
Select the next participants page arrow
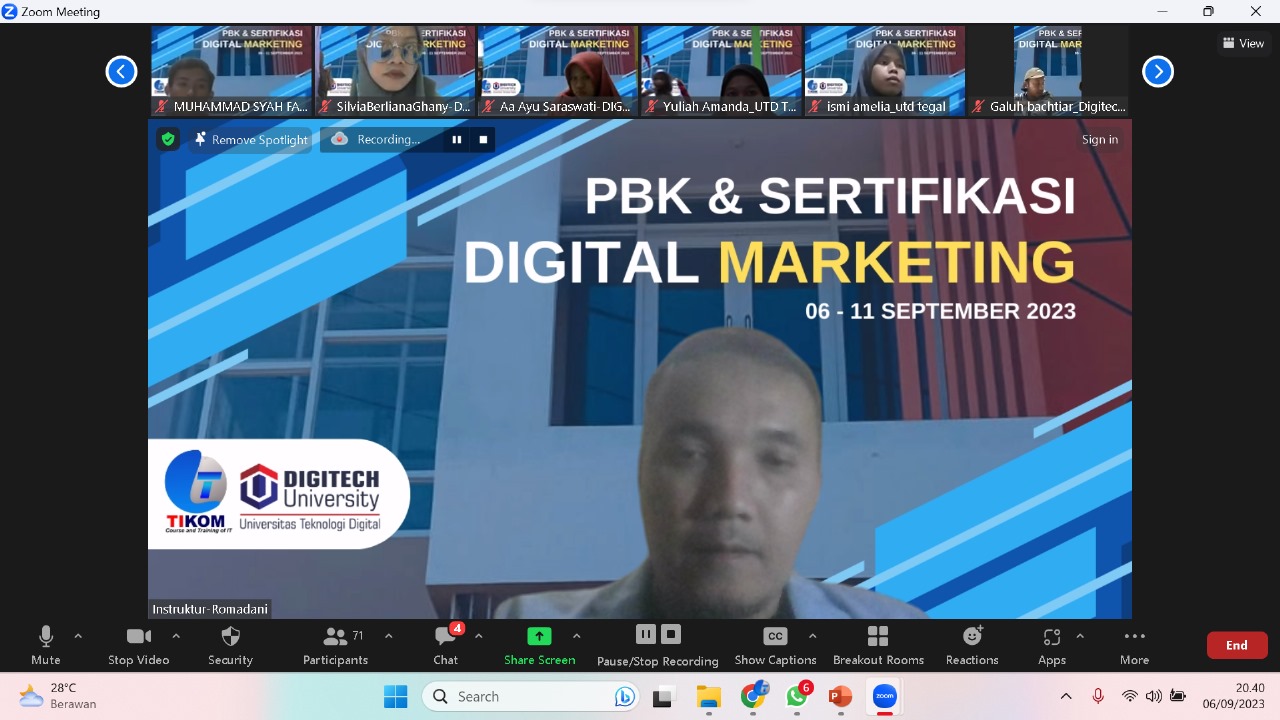point(1157,71)
